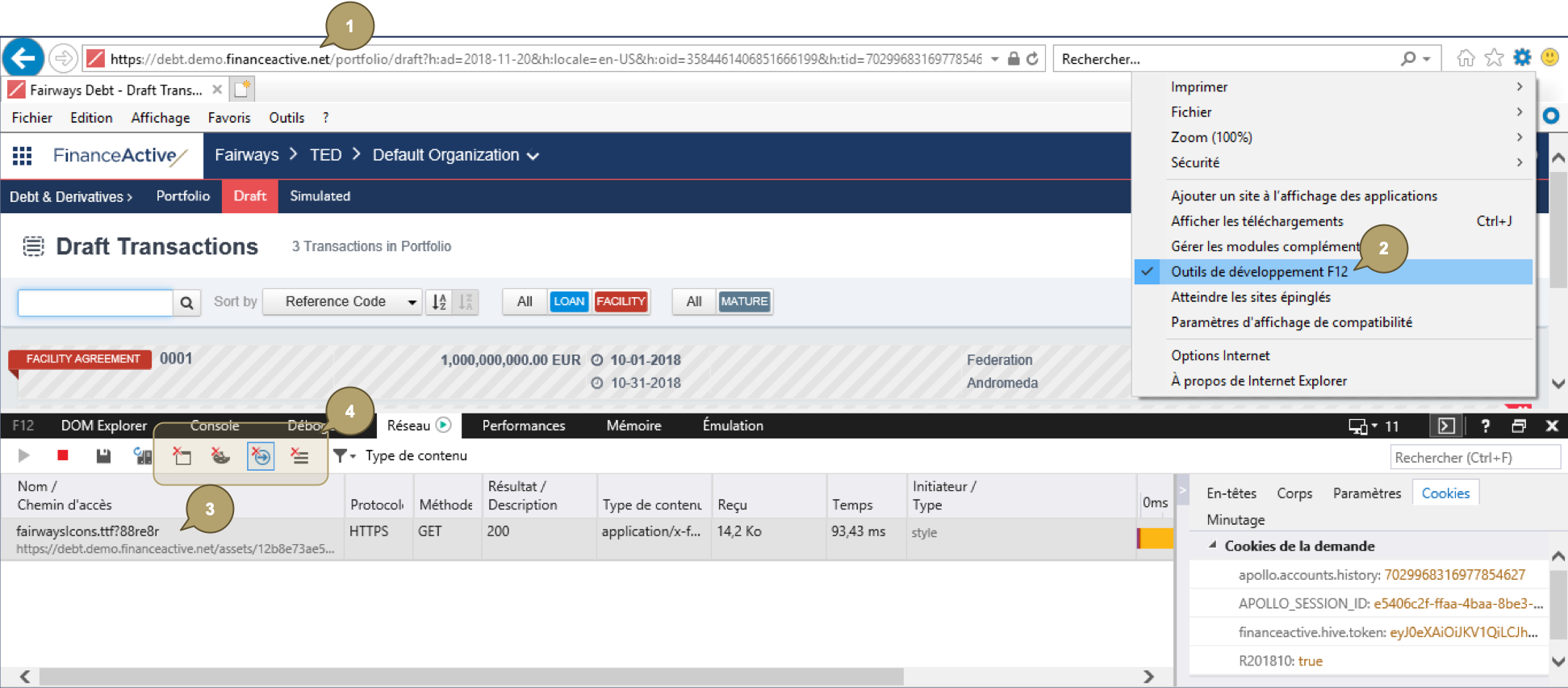Image resolution: width=1568 pixels, height=688 pixels.
Task: Open Favorites star icon
Action: click(1494, 57)
